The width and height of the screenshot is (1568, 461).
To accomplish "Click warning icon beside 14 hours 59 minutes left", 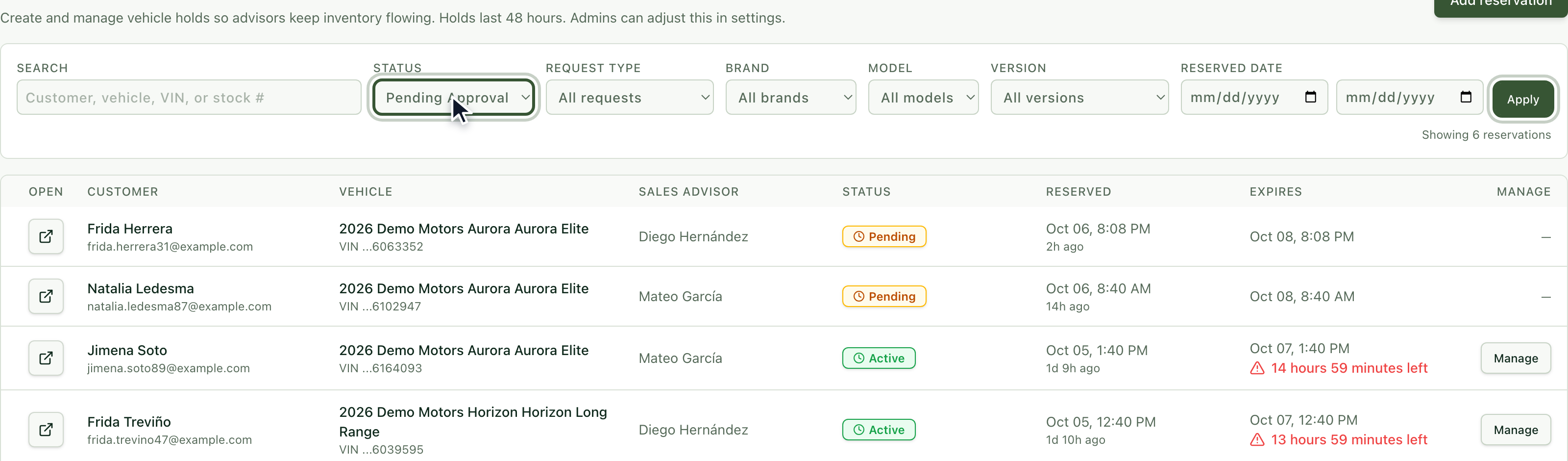I will tap(1257, 368).
